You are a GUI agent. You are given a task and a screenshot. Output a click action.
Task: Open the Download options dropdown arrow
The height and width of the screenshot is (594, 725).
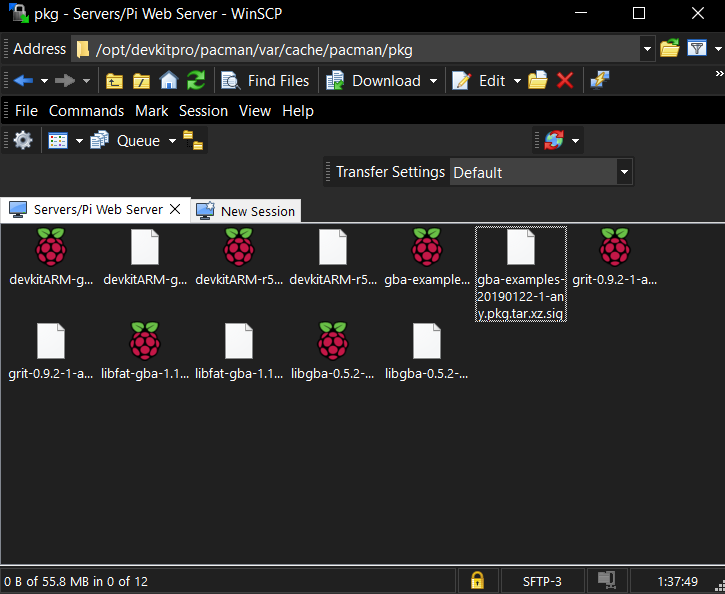click(433, 81)
